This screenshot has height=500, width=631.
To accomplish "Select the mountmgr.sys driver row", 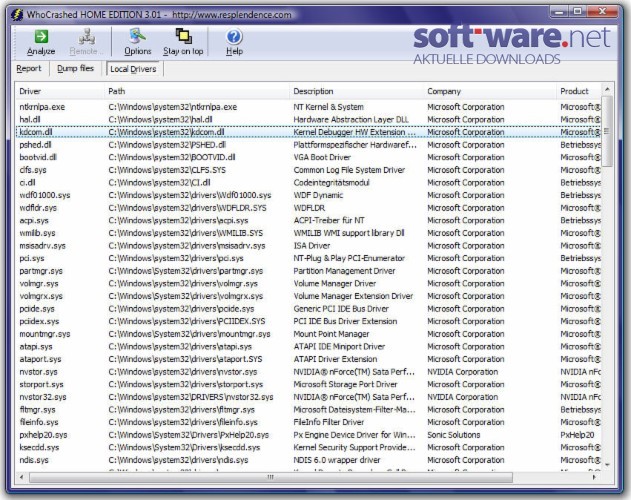I will 308,334.
